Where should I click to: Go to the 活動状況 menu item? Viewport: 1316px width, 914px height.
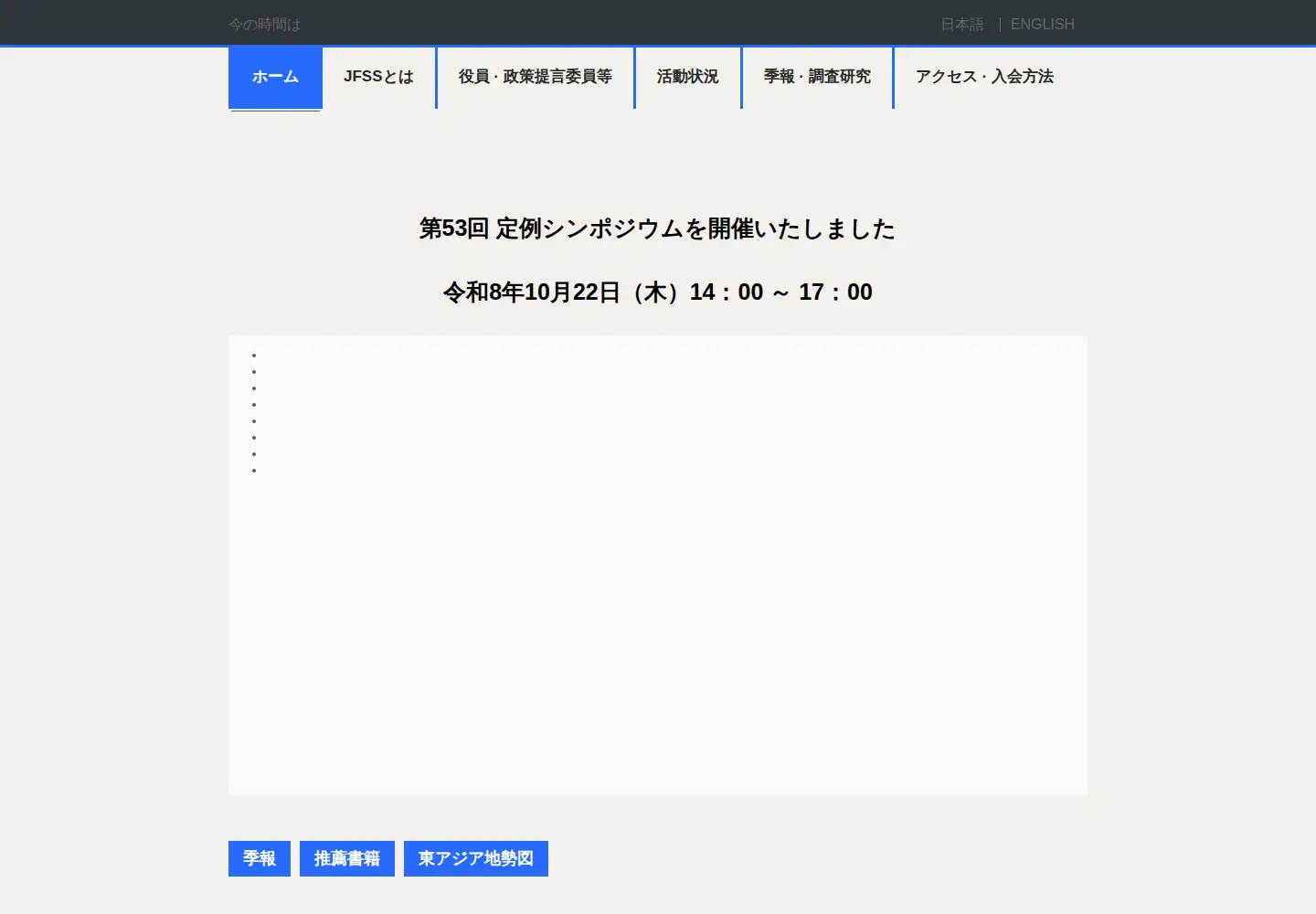(687, 77)
